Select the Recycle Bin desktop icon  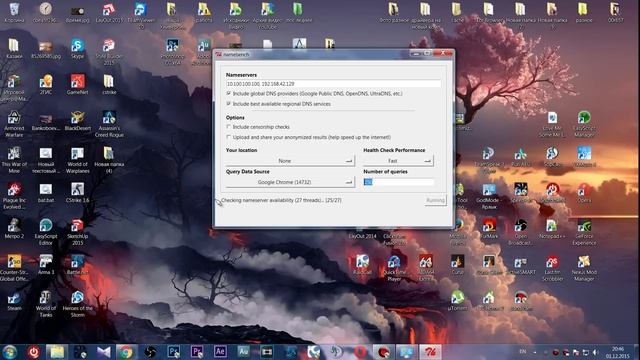14,12
